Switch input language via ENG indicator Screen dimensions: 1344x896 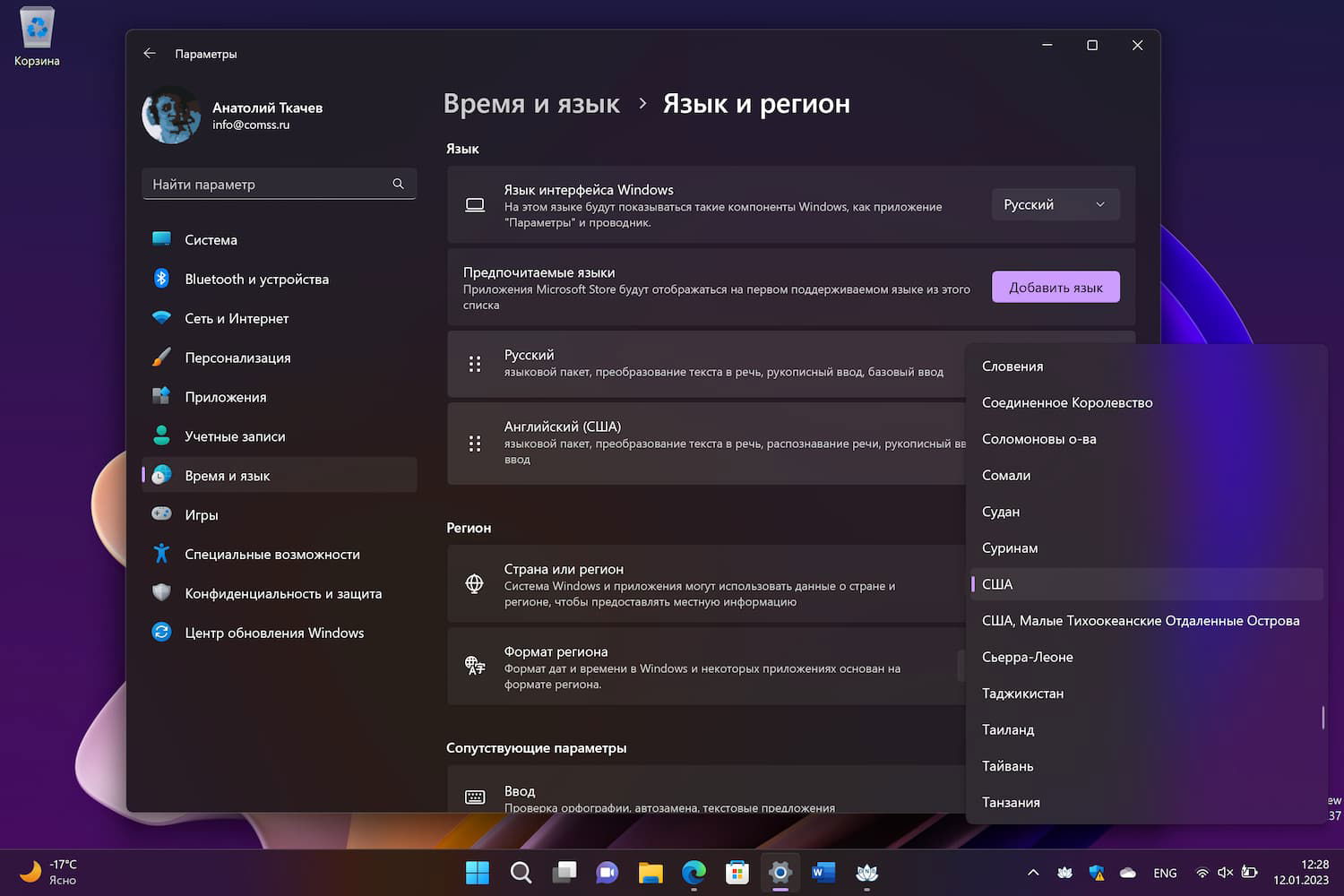(1165, 873)
